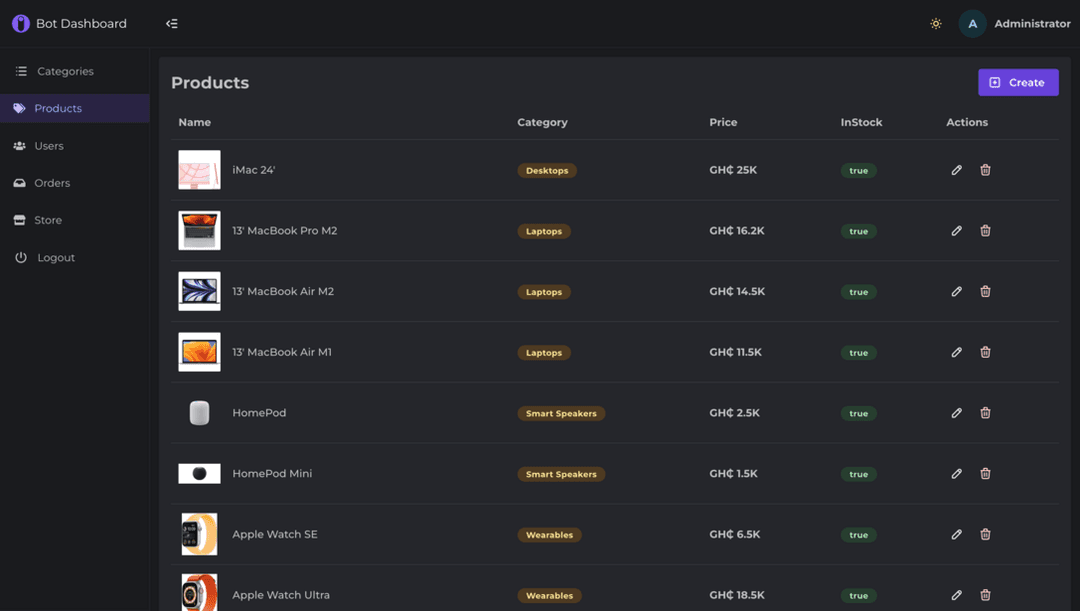Click the 13' MacBook Pro M2 name
Image resolution: width=1080 pixels, height=611 pixels.
tap(284, 231)
